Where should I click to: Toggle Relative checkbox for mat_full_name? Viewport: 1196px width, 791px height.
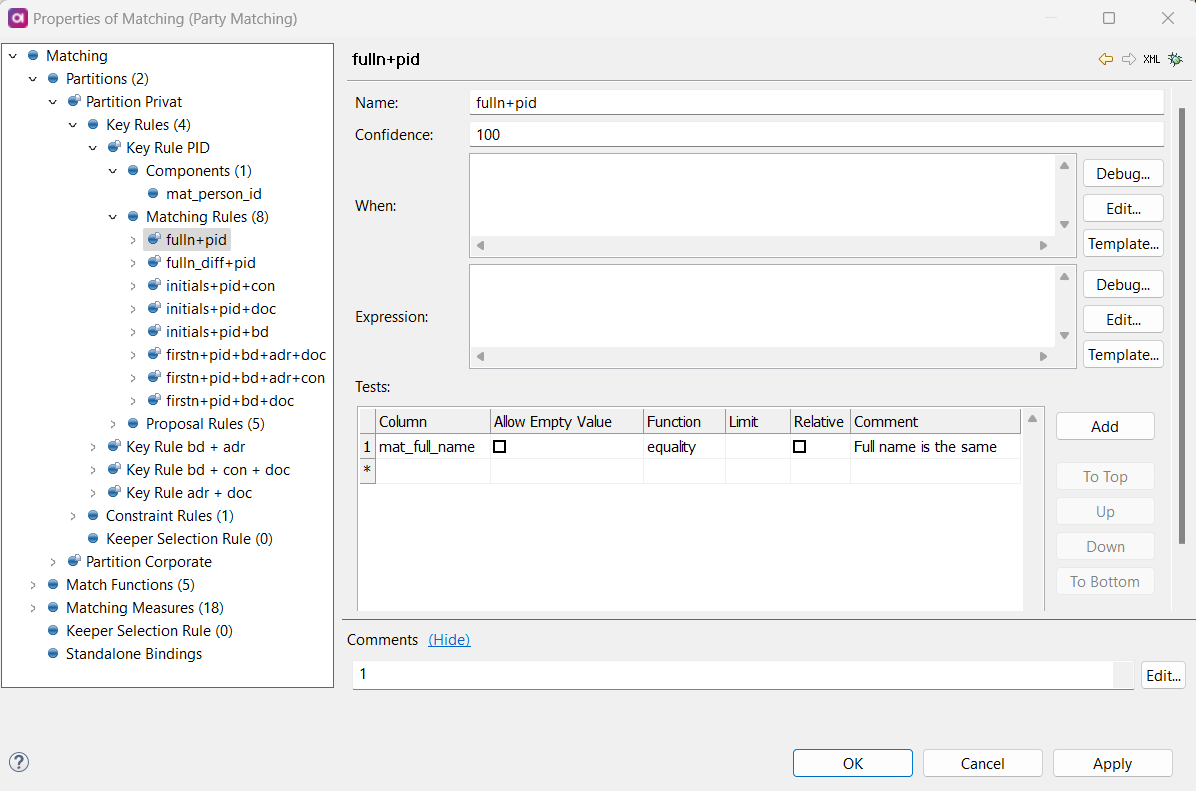[x=799, y=446]
